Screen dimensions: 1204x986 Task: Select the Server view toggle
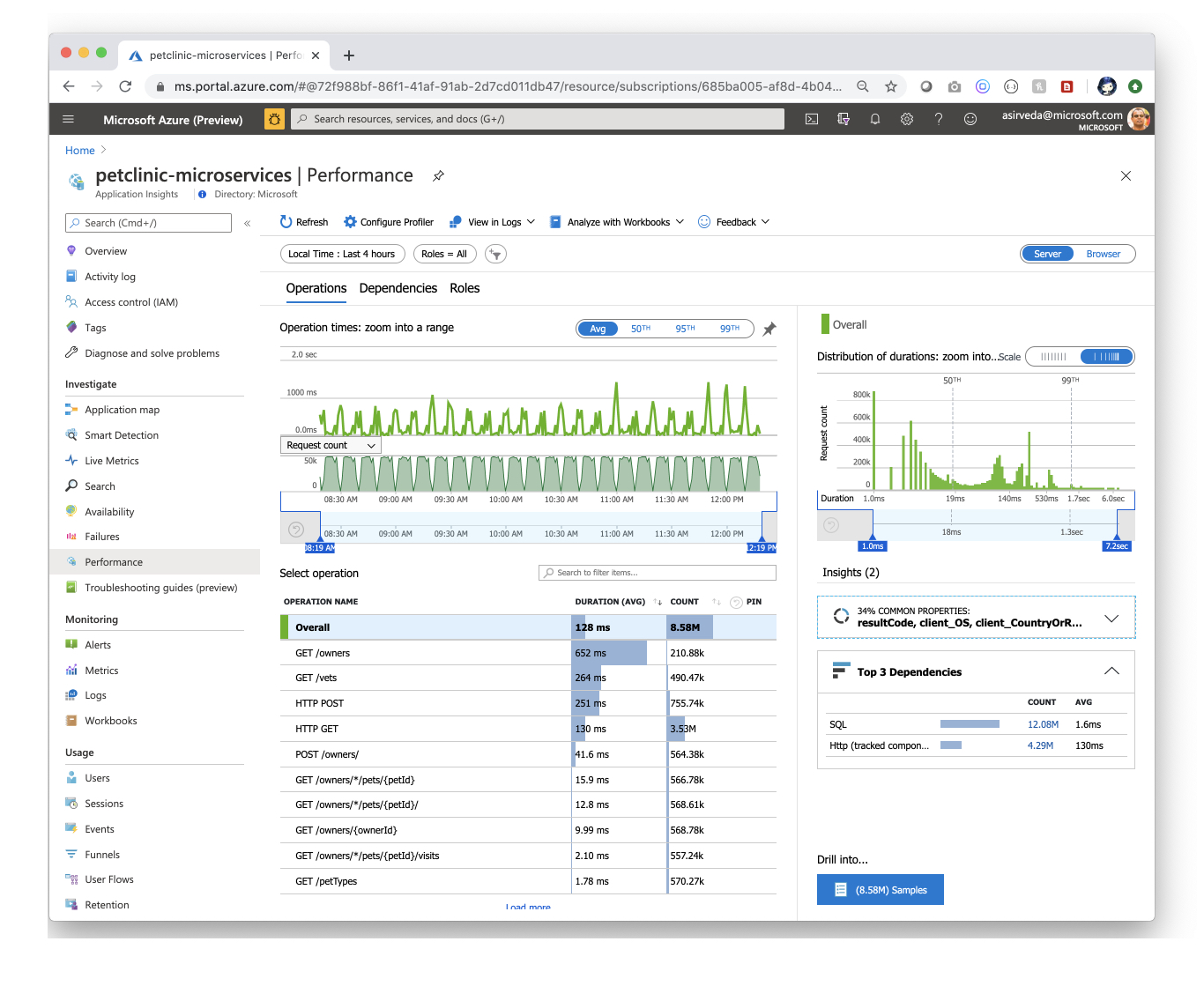(1047, 254)
